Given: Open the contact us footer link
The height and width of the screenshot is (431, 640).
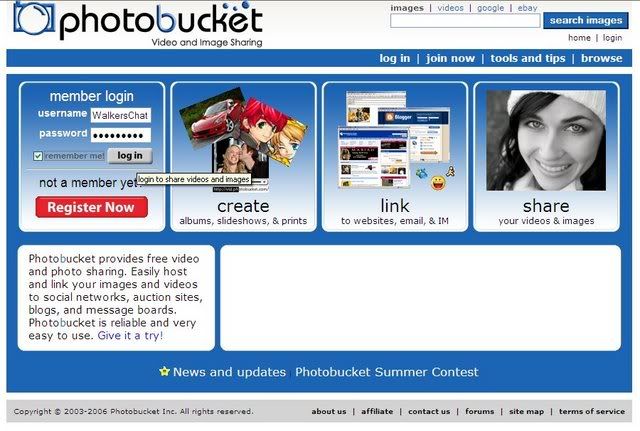Looking at the screenshot, I should [429, 411].
